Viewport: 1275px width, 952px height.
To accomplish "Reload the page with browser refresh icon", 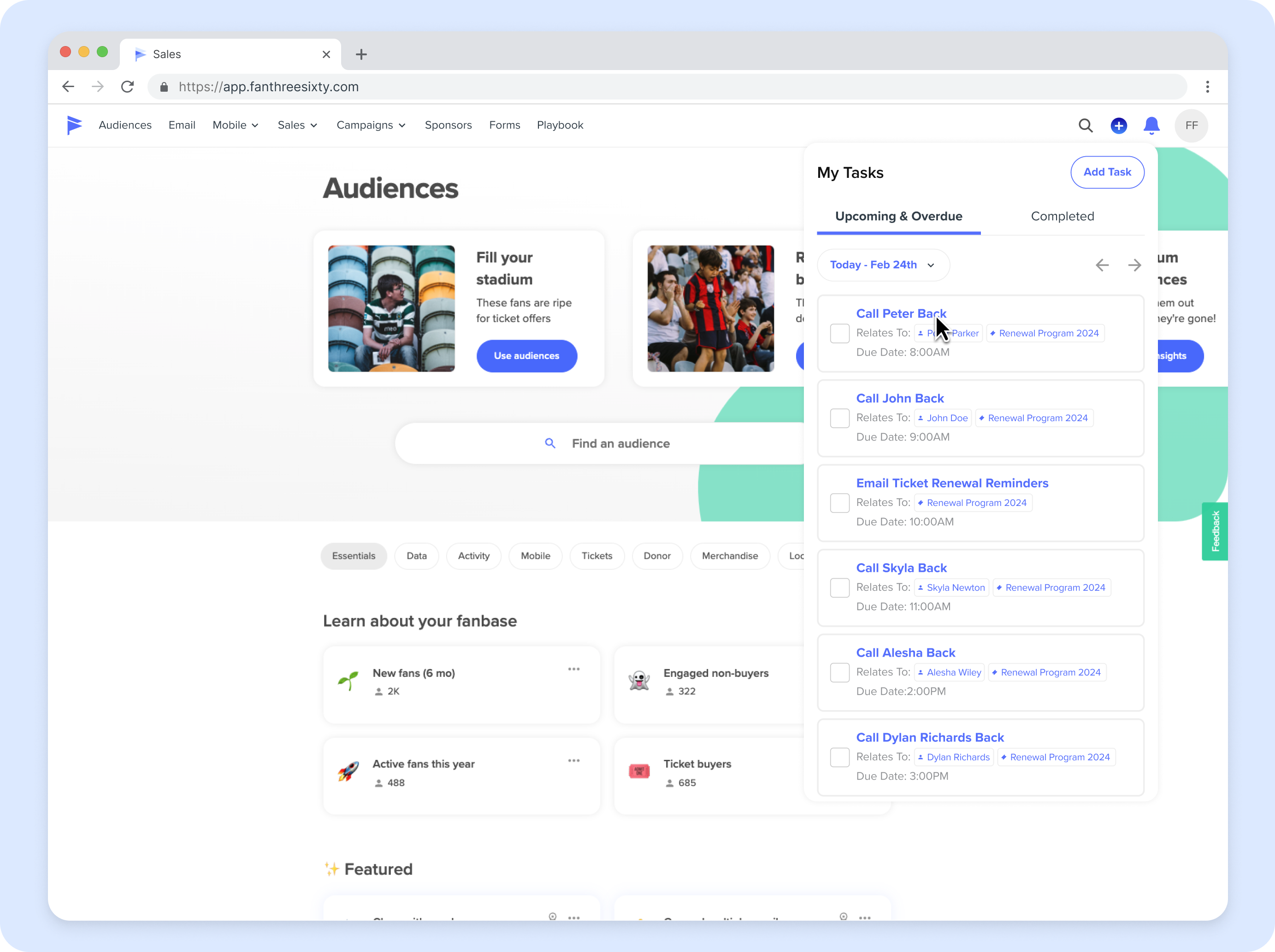I will pyautogui.click(x=127, y=87).
